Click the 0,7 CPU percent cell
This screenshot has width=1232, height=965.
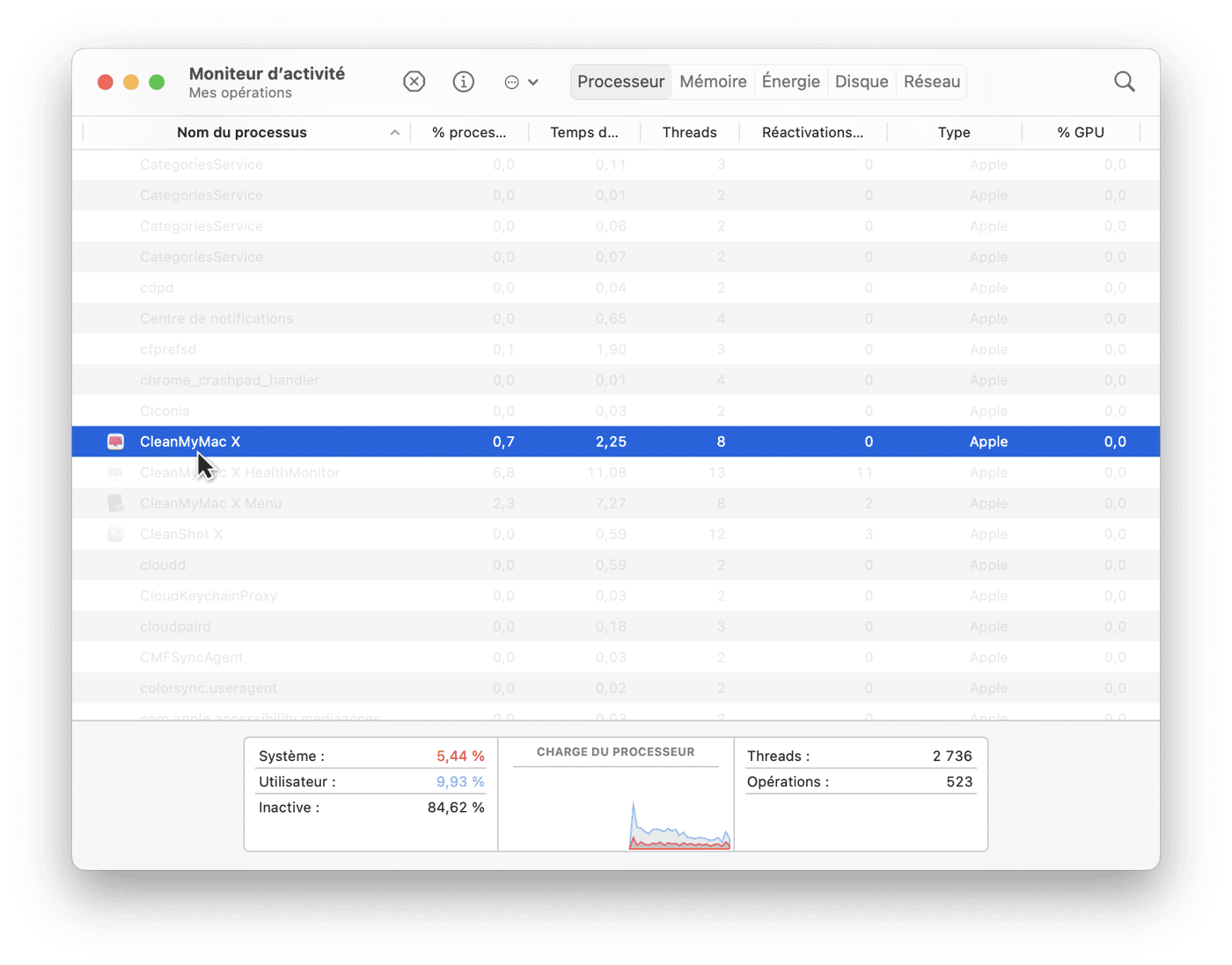(503, 442)
